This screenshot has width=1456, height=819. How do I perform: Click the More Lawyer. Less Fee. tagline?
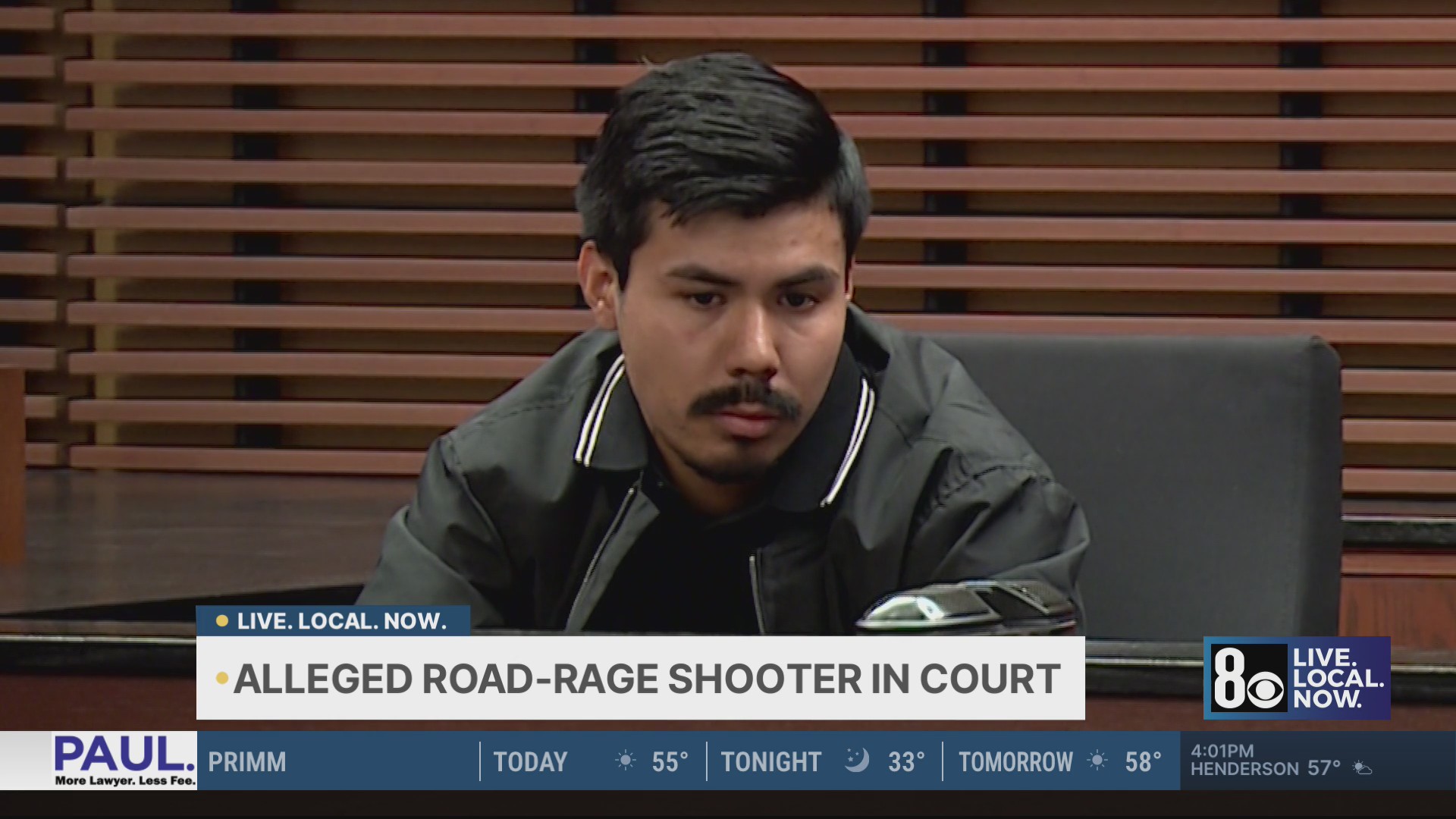point(125,780)
